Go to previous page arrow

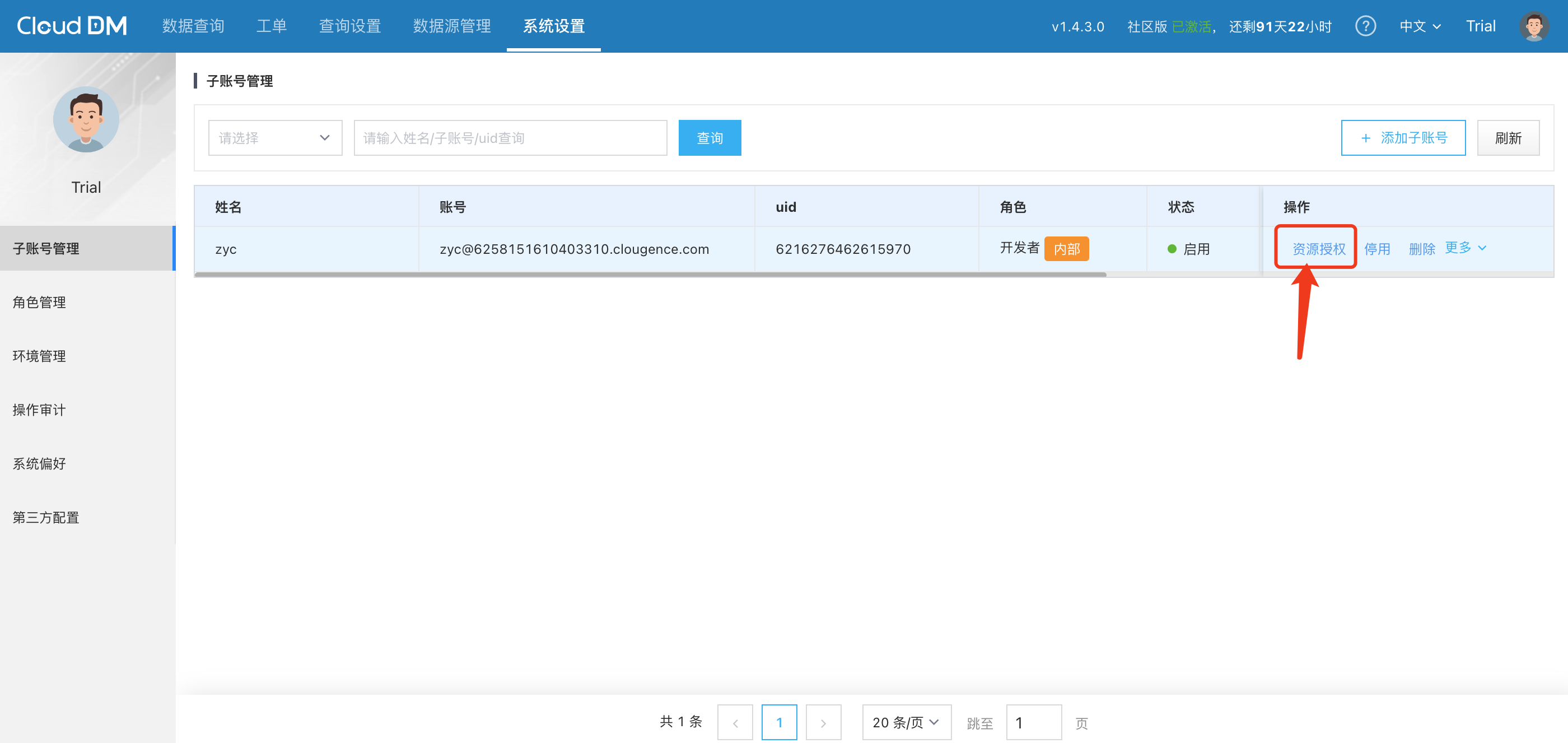(x=735, y=723)
